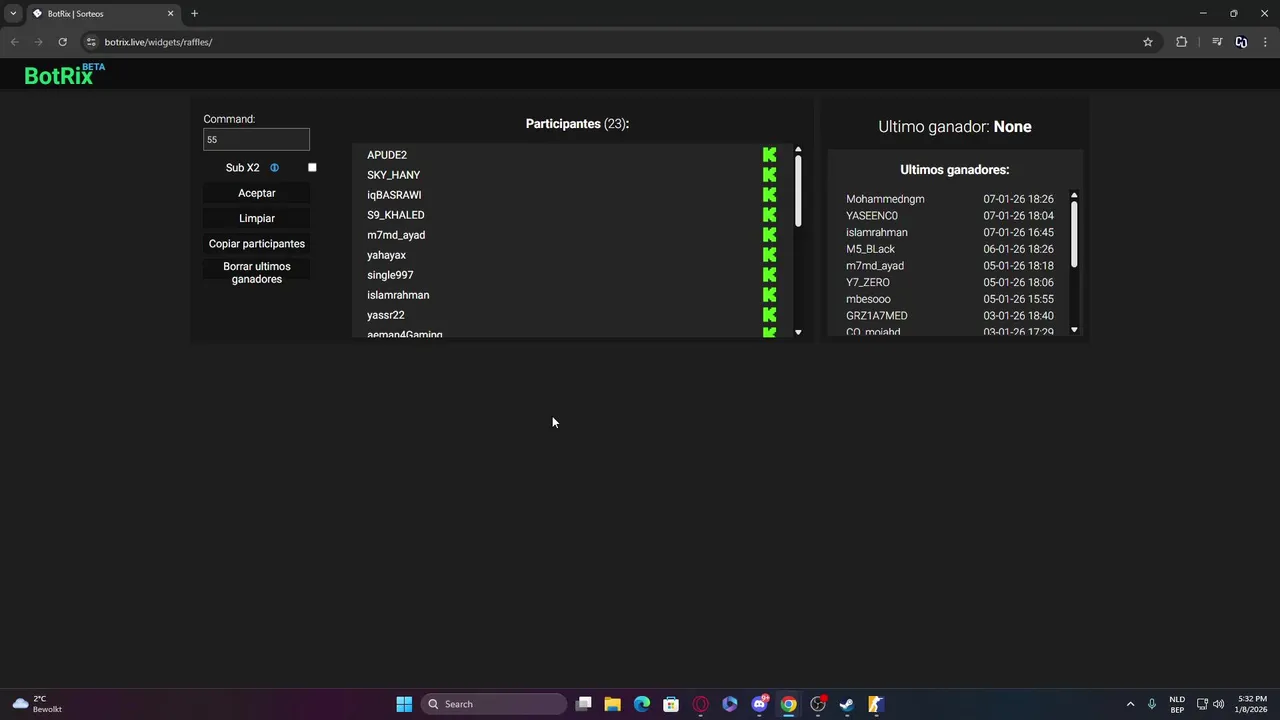Open the network icon in the system tray
1280x720 pixels.
tap(1202, 704)
